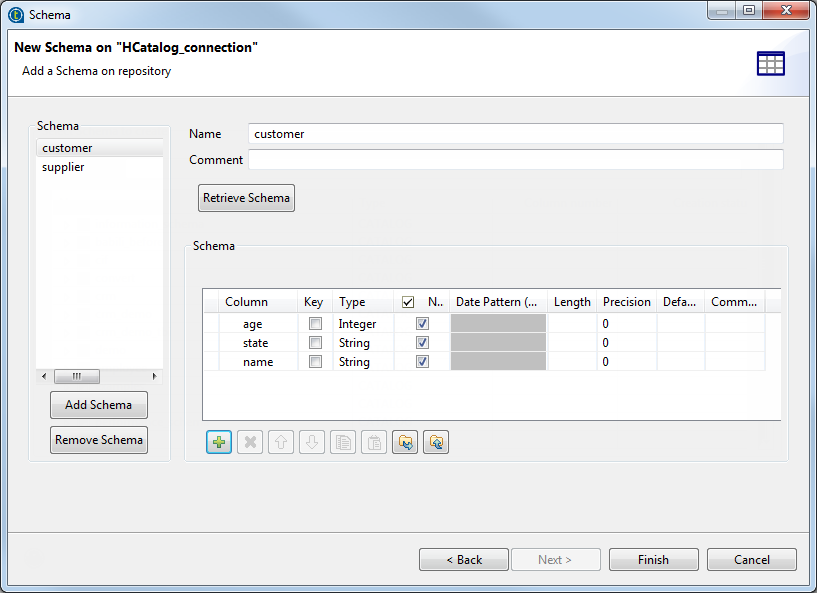Click Finish to save the schema

click(x=653, y=560)
